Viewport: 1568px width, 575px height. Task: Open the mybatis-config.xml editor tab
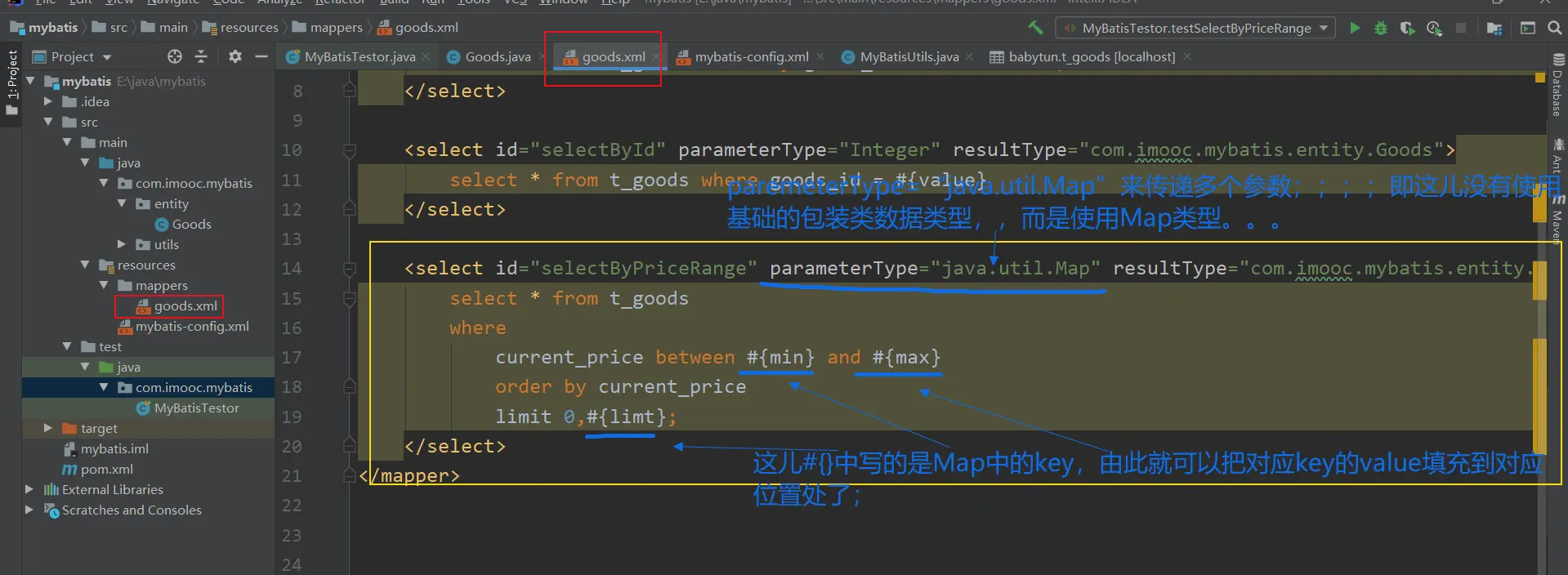pos(751,56)
